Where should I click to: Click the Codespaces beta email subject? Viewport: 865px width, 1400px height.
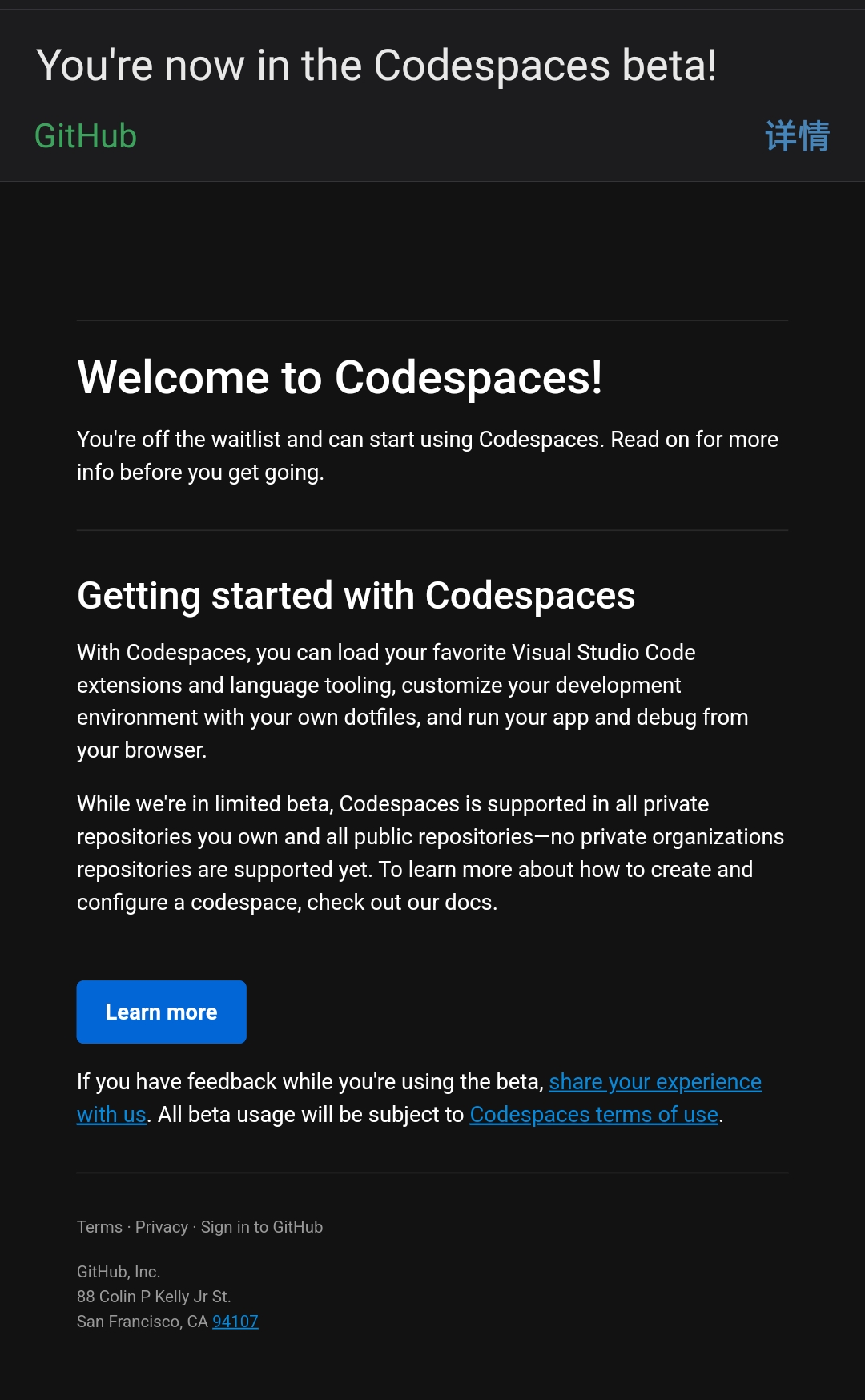click(376, 66)
